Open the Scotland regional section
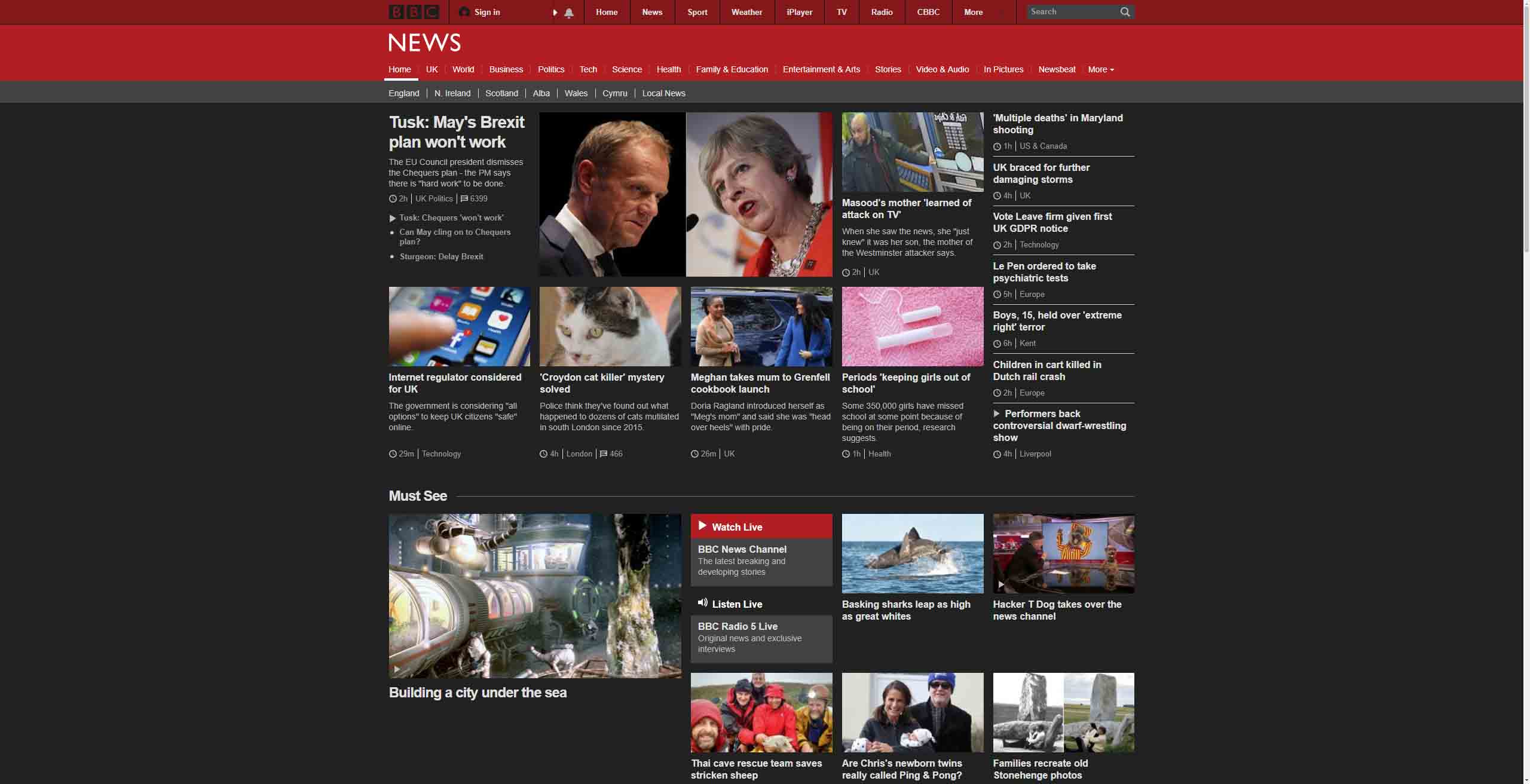Screen dimensions: 1530x784 click(x=501, y=93)
